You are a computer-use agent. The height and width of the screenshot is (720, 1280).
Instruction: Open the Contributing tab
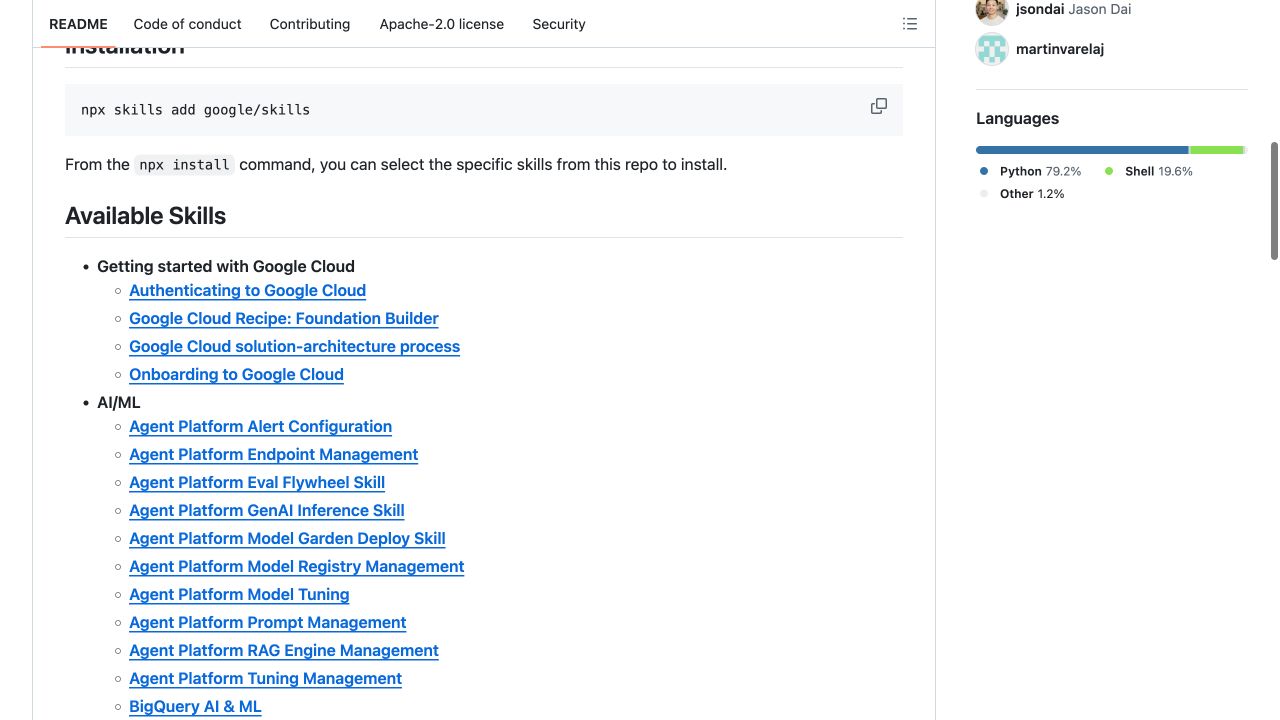310,24
